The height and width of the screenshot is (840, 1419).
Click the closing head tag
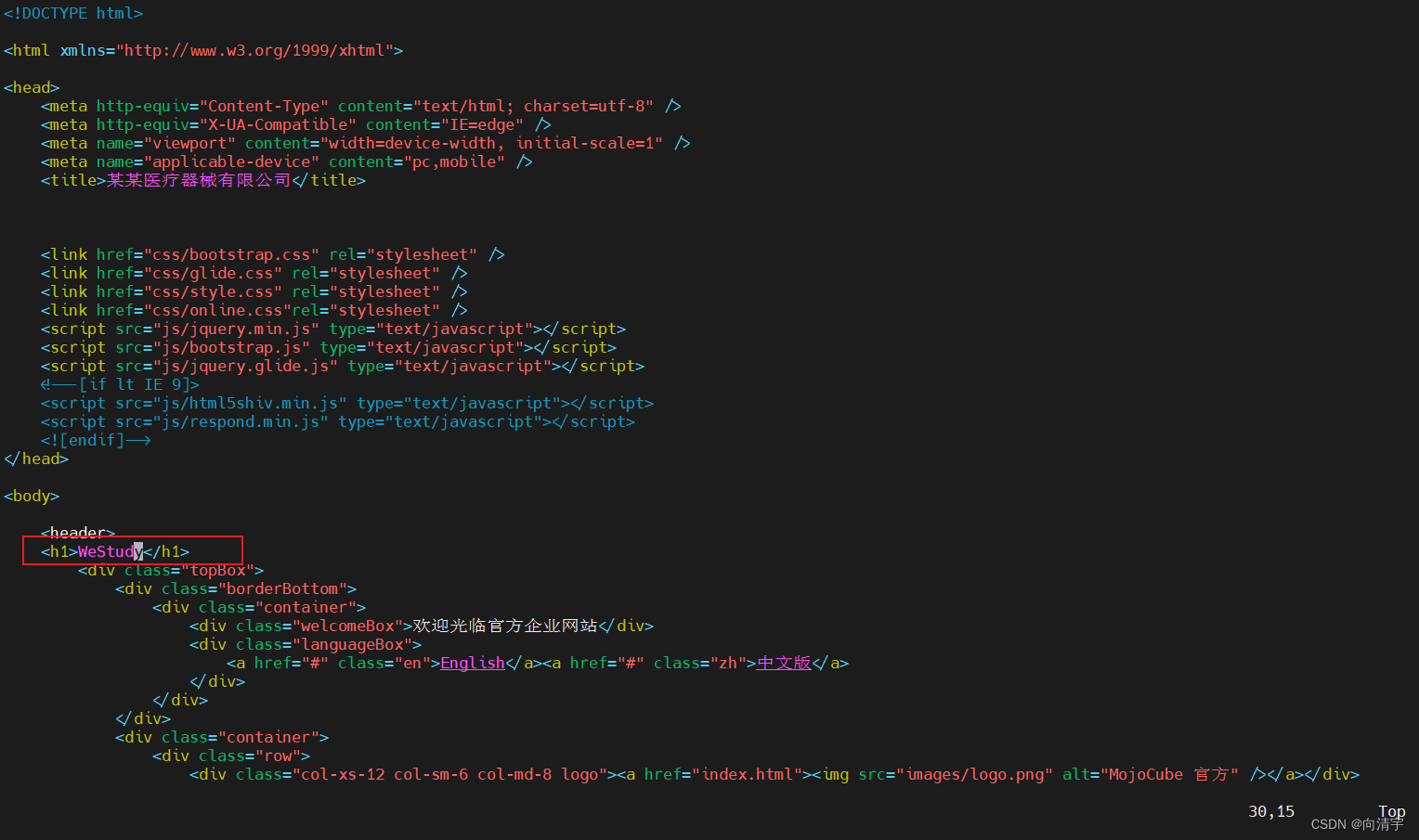[36, 459]
